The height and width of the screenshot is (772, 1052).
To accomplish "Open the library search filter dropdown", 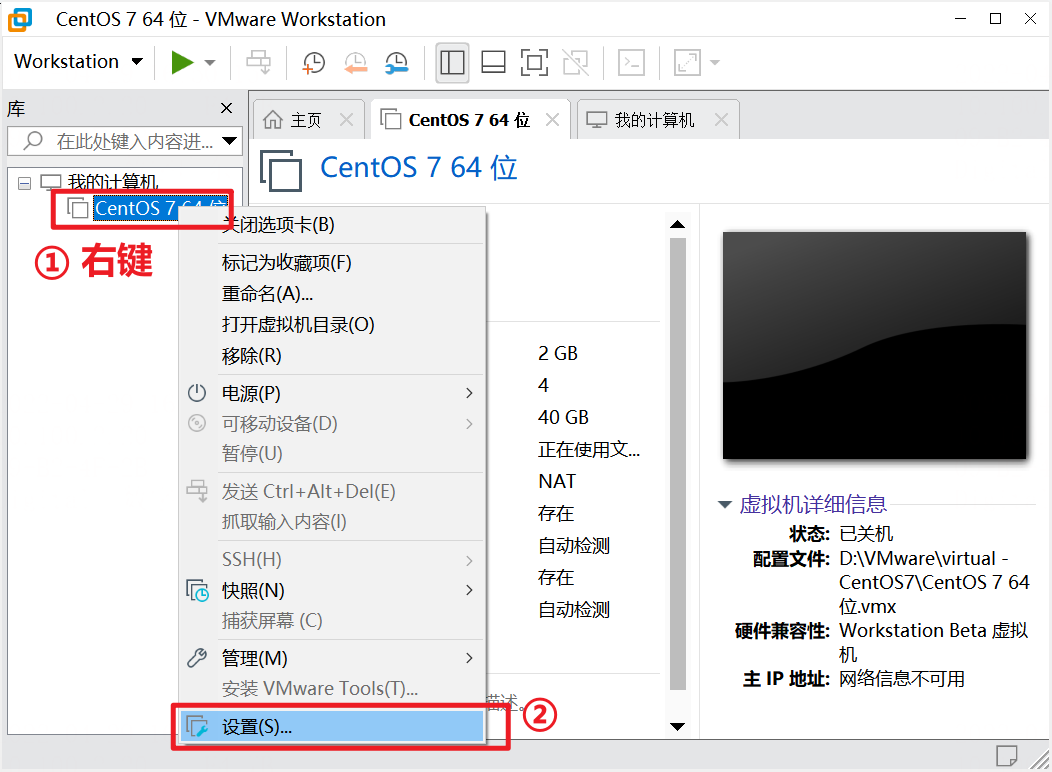I will [230, 141].
